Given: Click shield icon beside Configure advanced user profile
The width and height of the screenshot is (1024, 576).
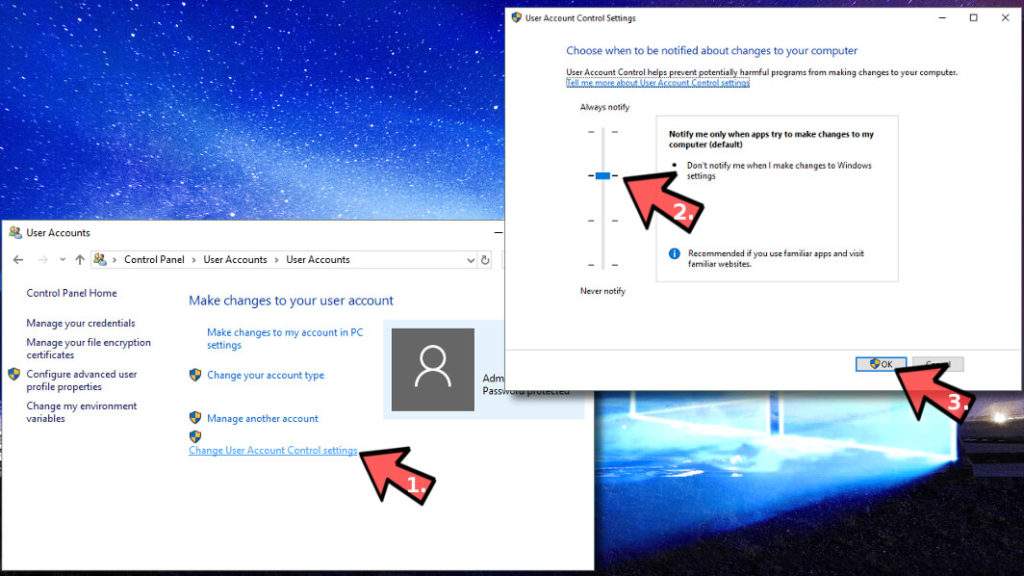Looking at the screenshot, I should [14, 374].
